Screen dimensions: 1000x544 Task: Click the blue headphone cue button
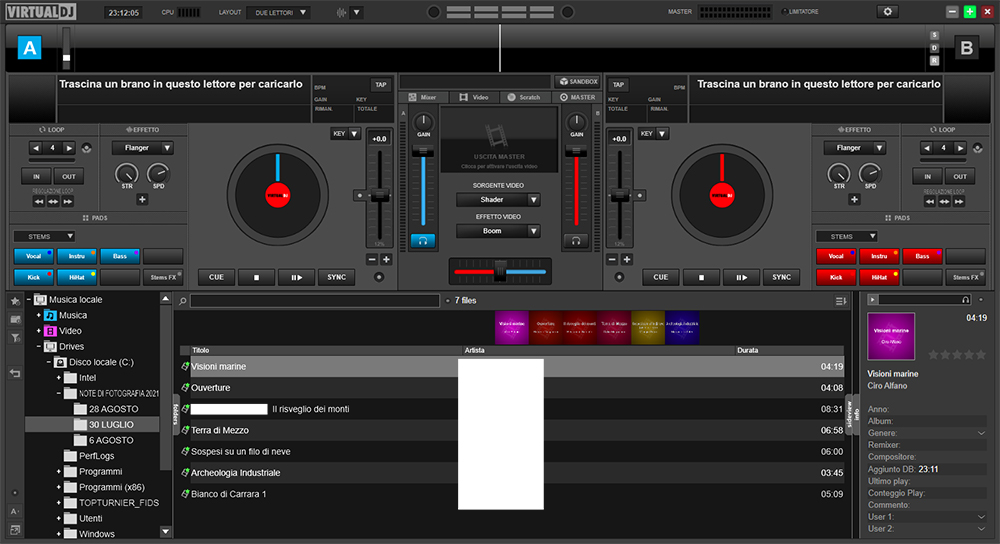[423, 241]
